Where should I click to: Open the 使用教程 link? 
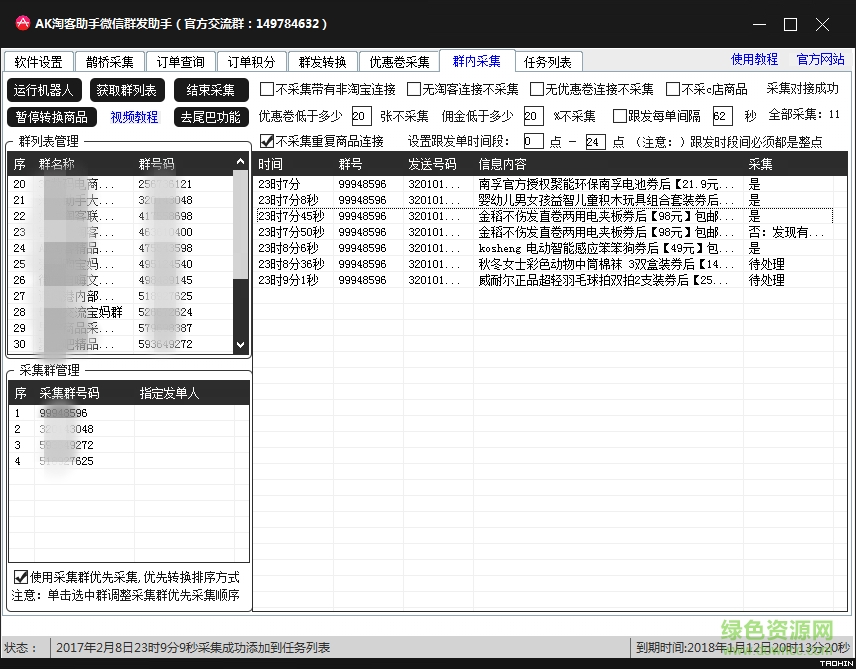pyautogui.click(x=754, y=59)
